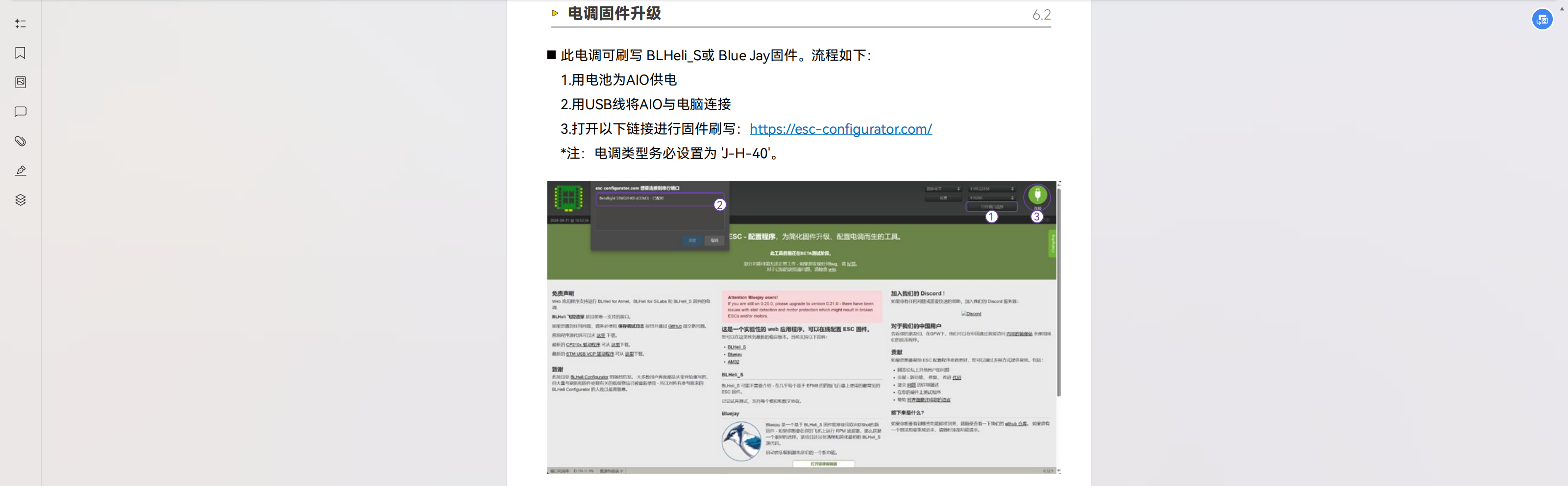Select the Betaflight STM32F405 port entry
The image size is (1568, 486).
[654, 199]
